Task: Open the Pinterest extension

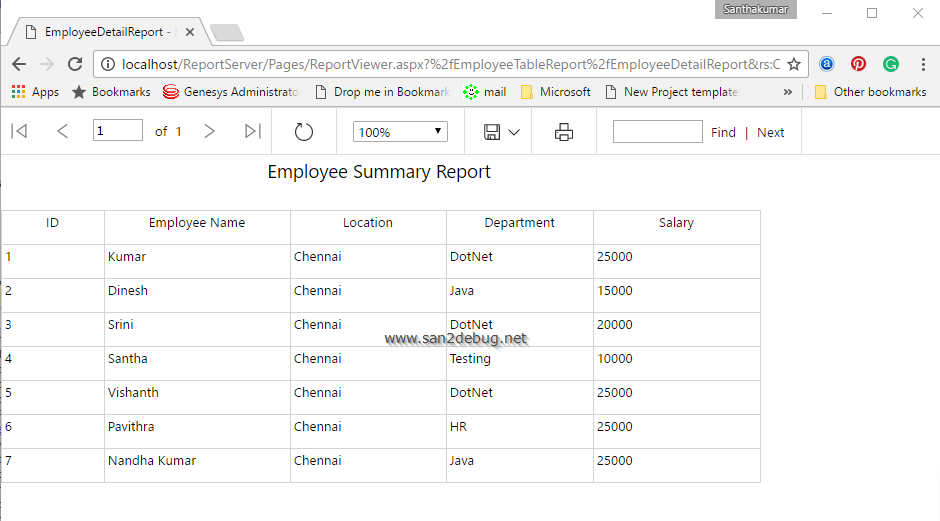Action: [x=858, y=64]
